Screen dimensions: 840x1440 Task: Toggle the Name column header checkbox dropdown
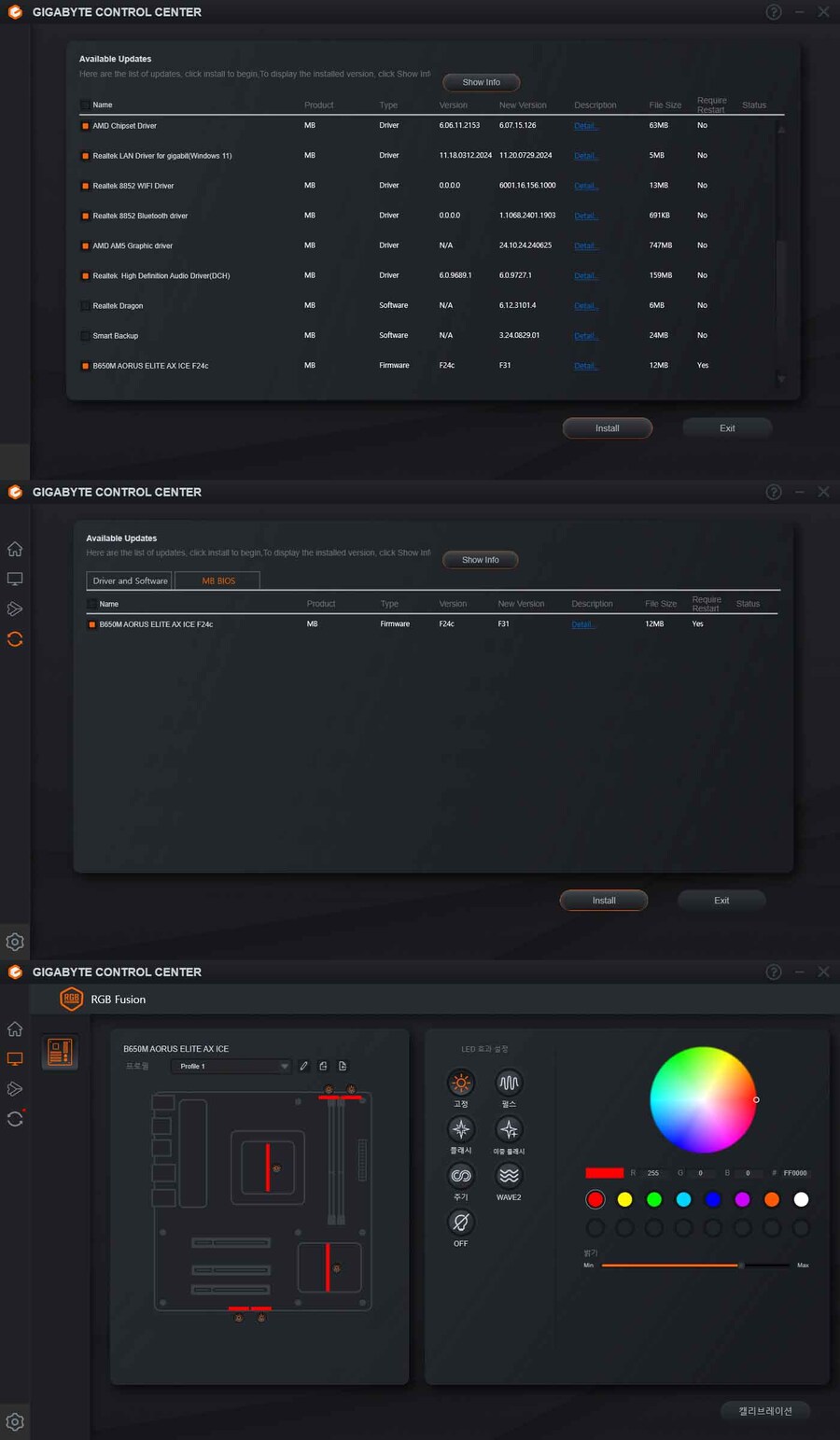pyautogui.click(x=86, y=105)
